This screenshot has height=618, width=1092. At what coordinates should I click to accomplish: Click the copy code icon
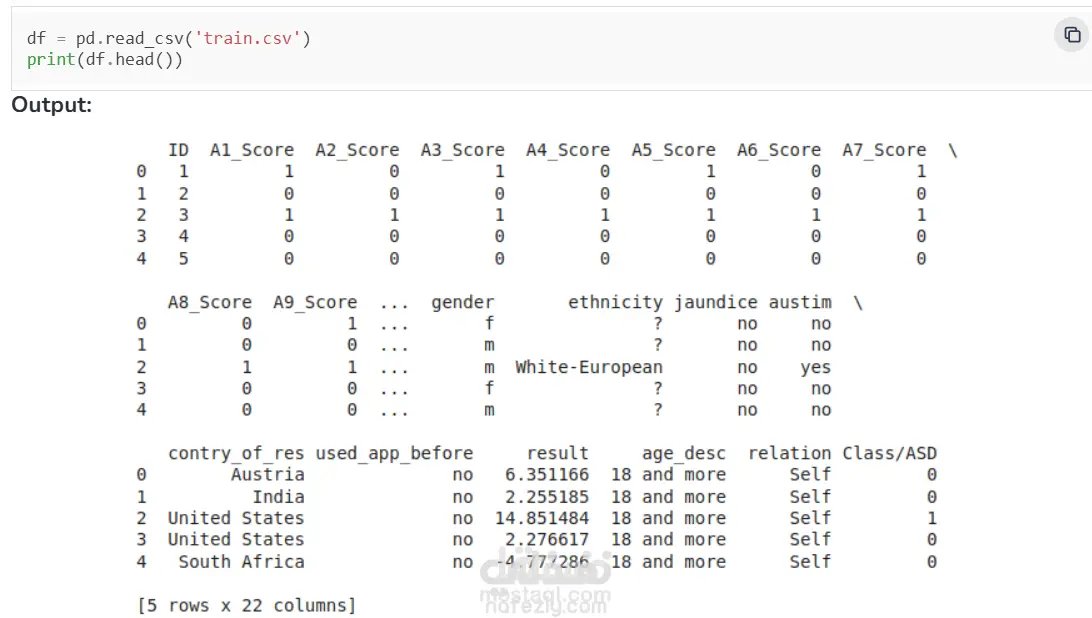[x=1072, y=35]
